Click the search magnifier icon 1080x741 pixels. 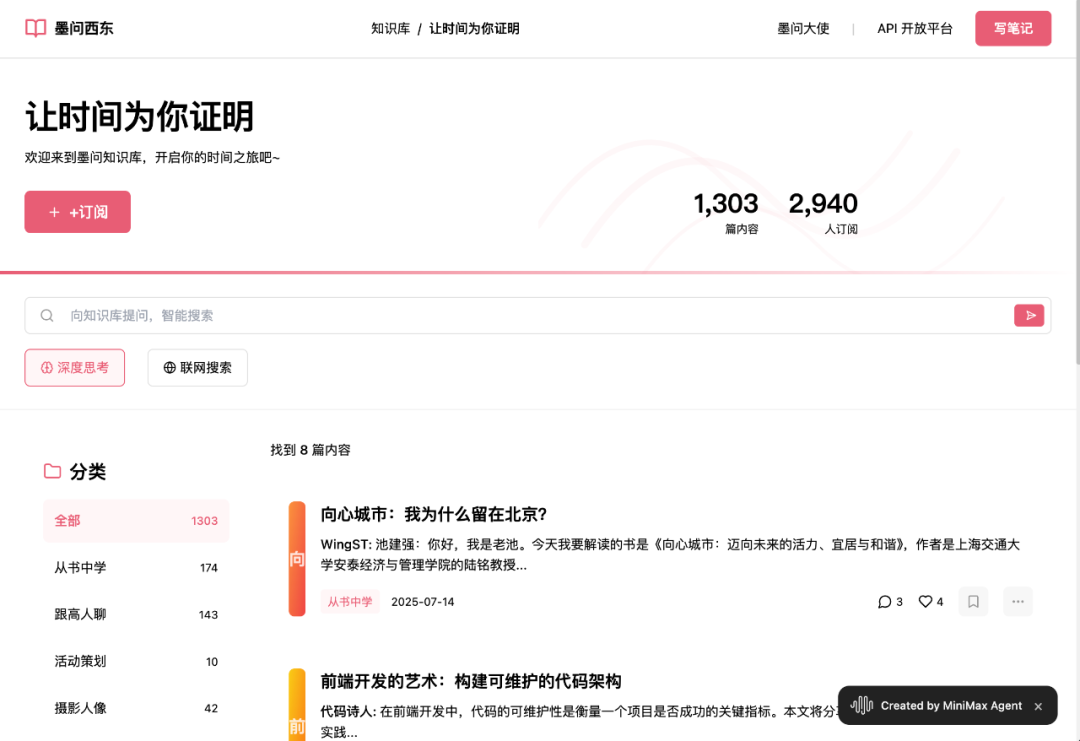[47, 315]
